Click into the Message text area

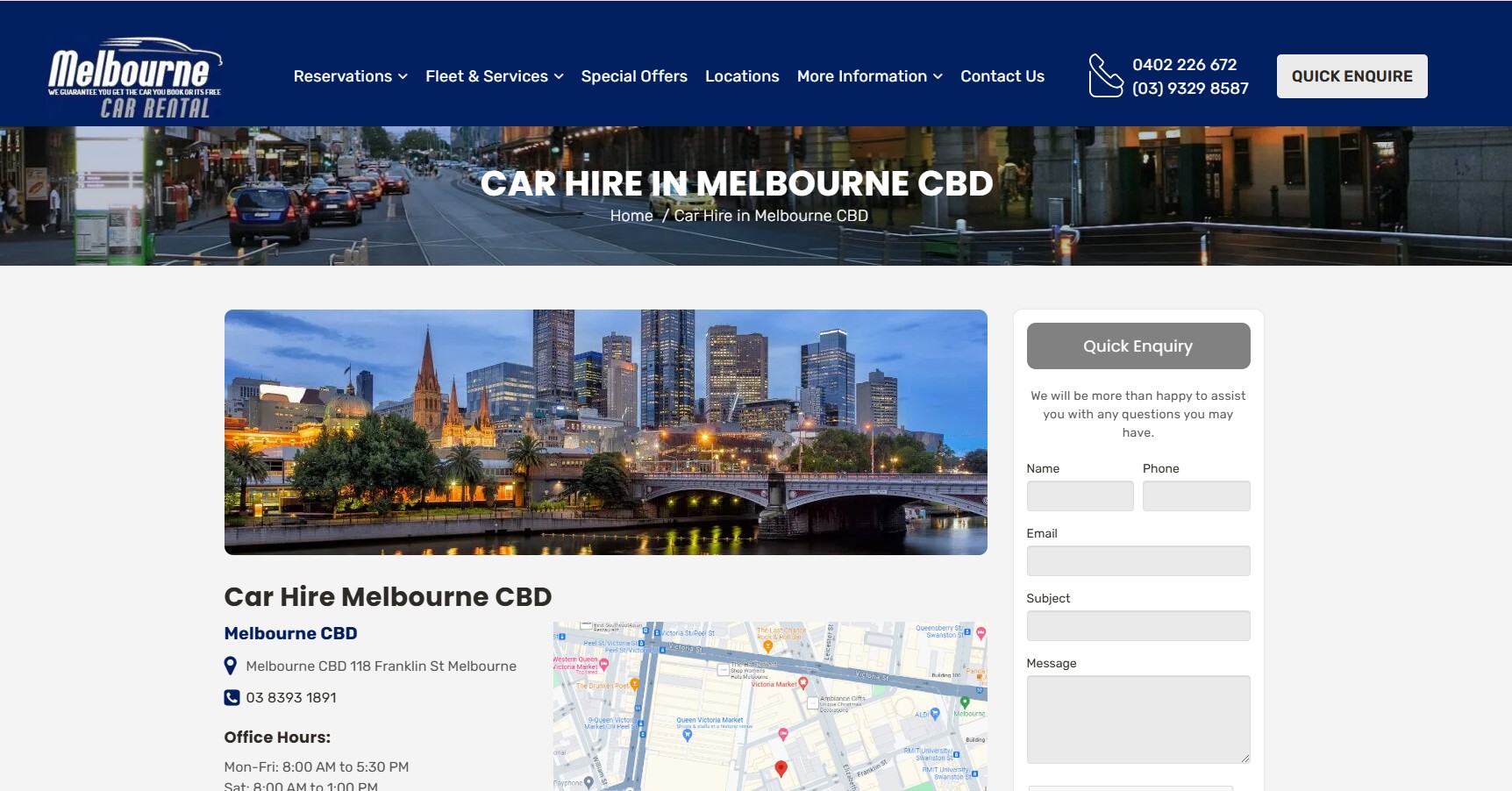1138,719
